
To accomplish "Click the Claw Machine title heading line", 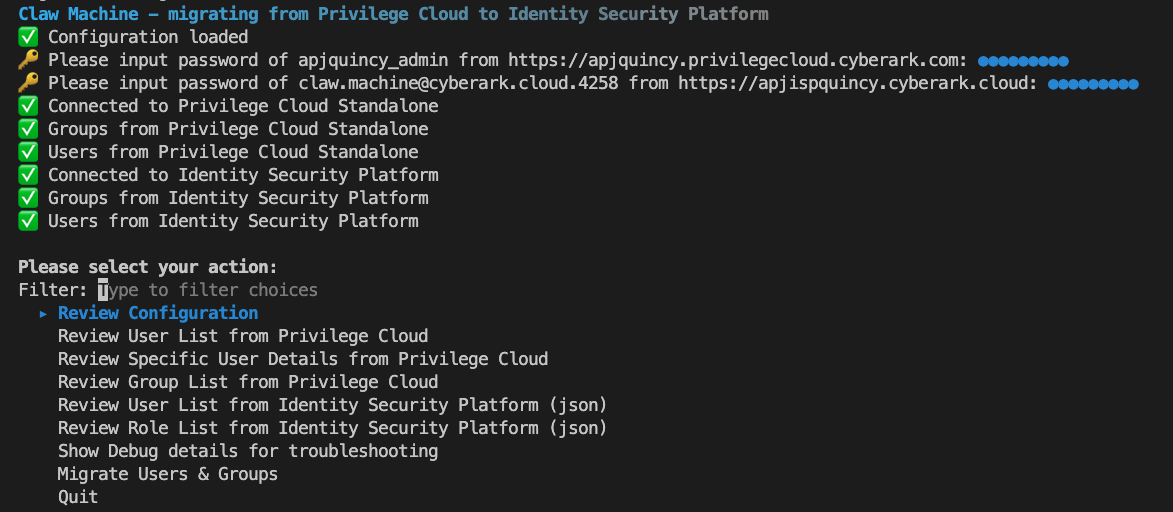I will 393,14.
